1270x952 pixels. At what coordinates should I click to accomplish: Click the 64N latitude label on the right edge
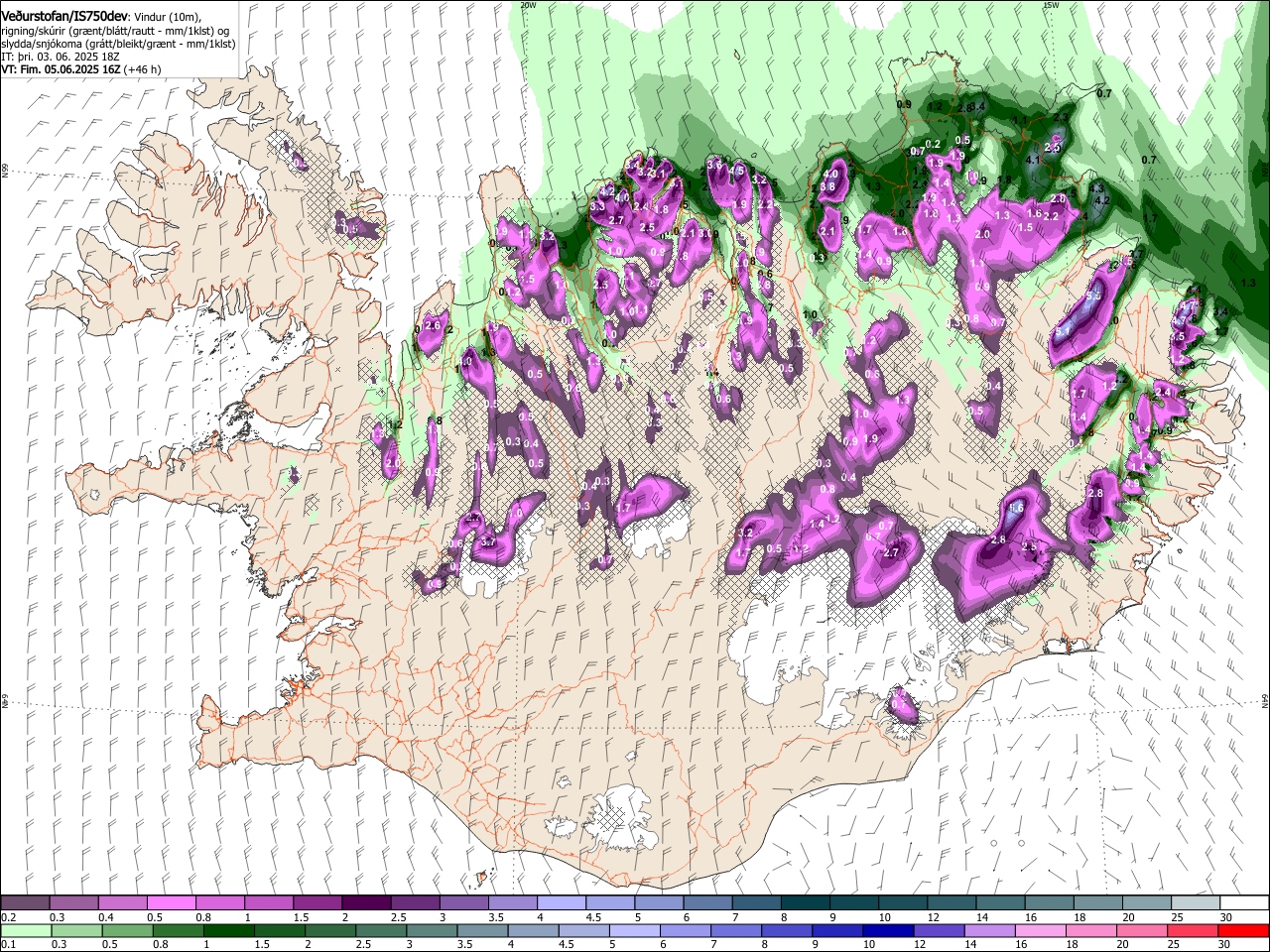(x=1265, y=700)
